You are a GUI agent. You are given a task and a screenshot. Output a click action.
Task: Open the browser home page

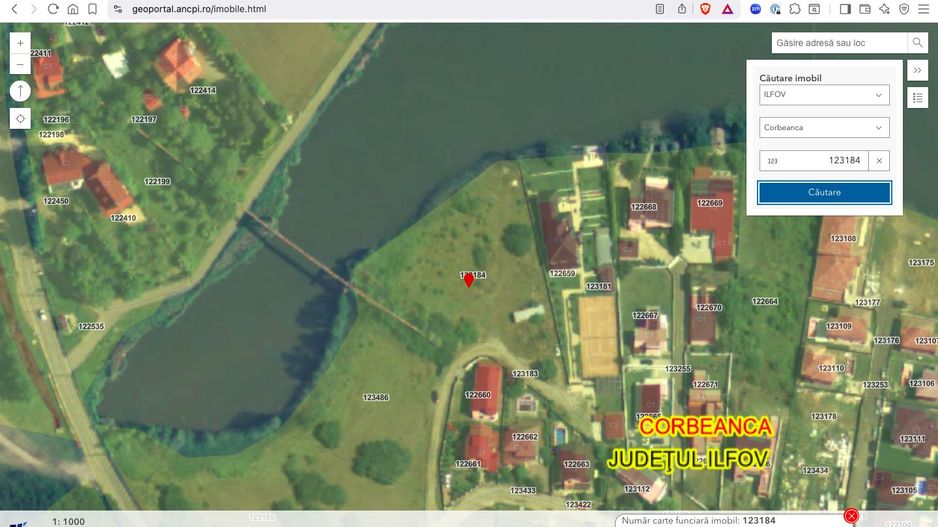tap(72, 9)
